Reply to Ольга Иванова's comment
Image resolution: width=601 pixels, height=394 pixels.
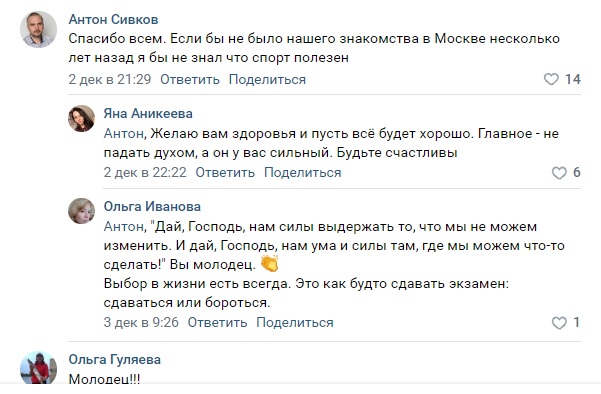click(217, 322)
